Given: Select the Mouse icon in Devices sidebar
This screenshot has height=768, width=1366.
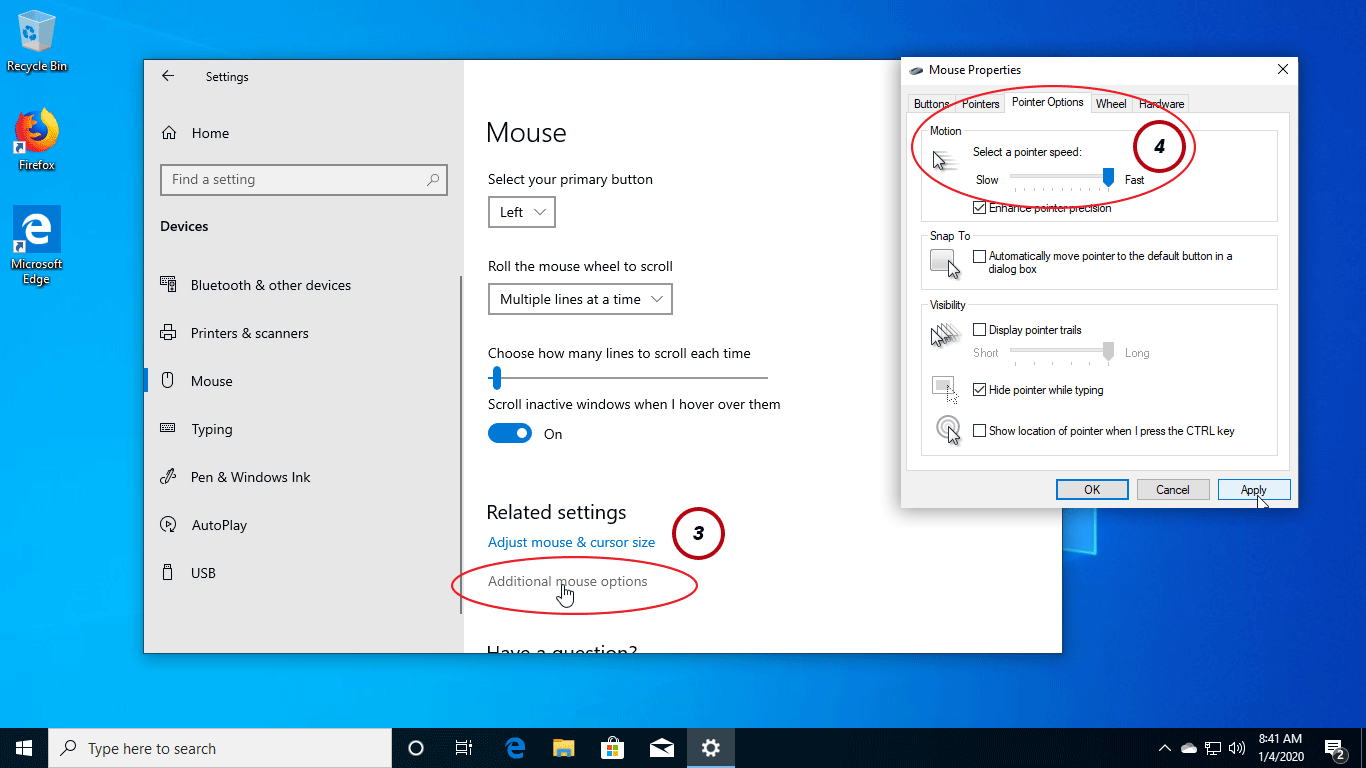Looking at the screenshot, I should coord(212,381).
